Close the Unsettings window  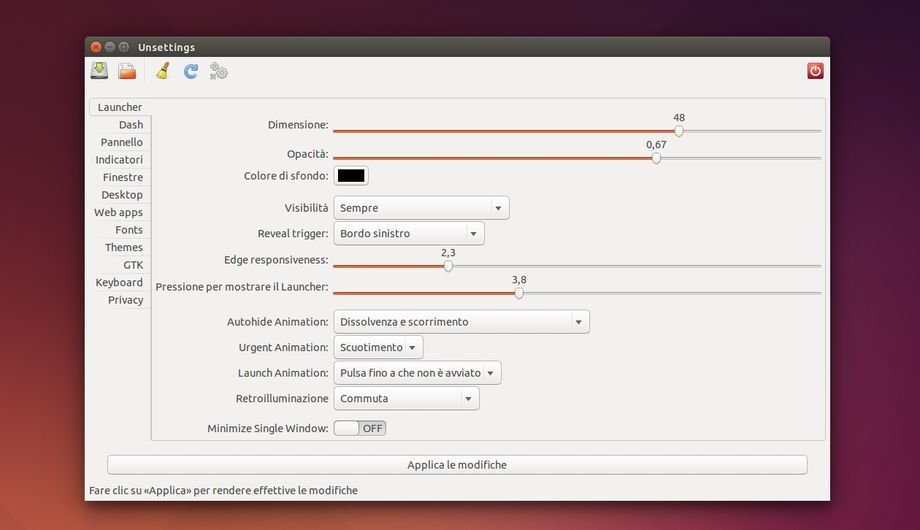96,47
